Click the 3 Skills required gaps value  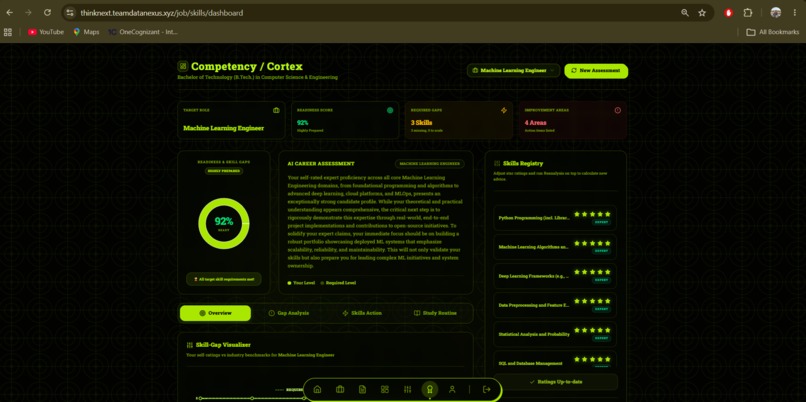pos(421,123)
